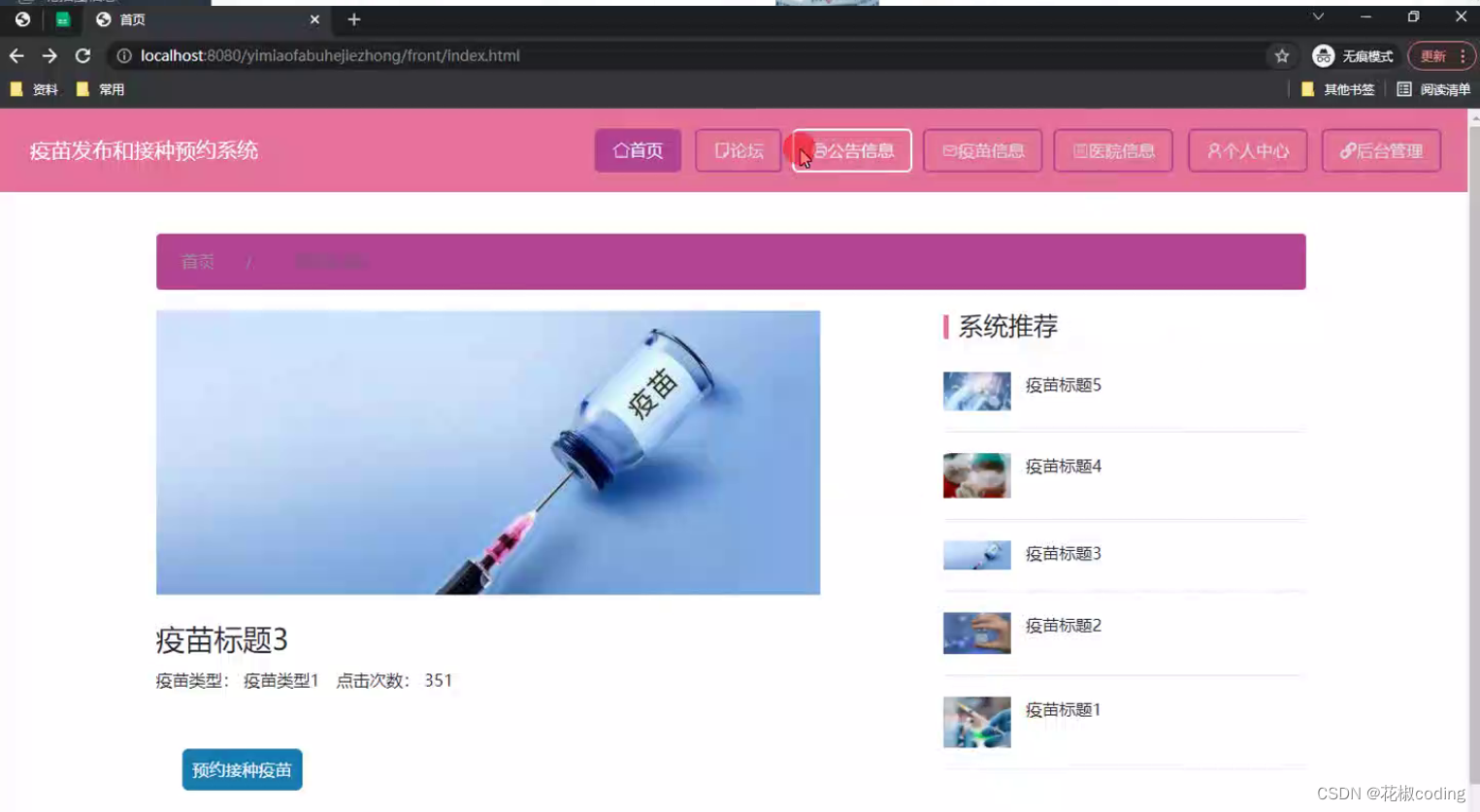Open the 疫苗标题1 recommendation link
The width and height of the screenshot is (1480, 812).
pos(1063,709)
